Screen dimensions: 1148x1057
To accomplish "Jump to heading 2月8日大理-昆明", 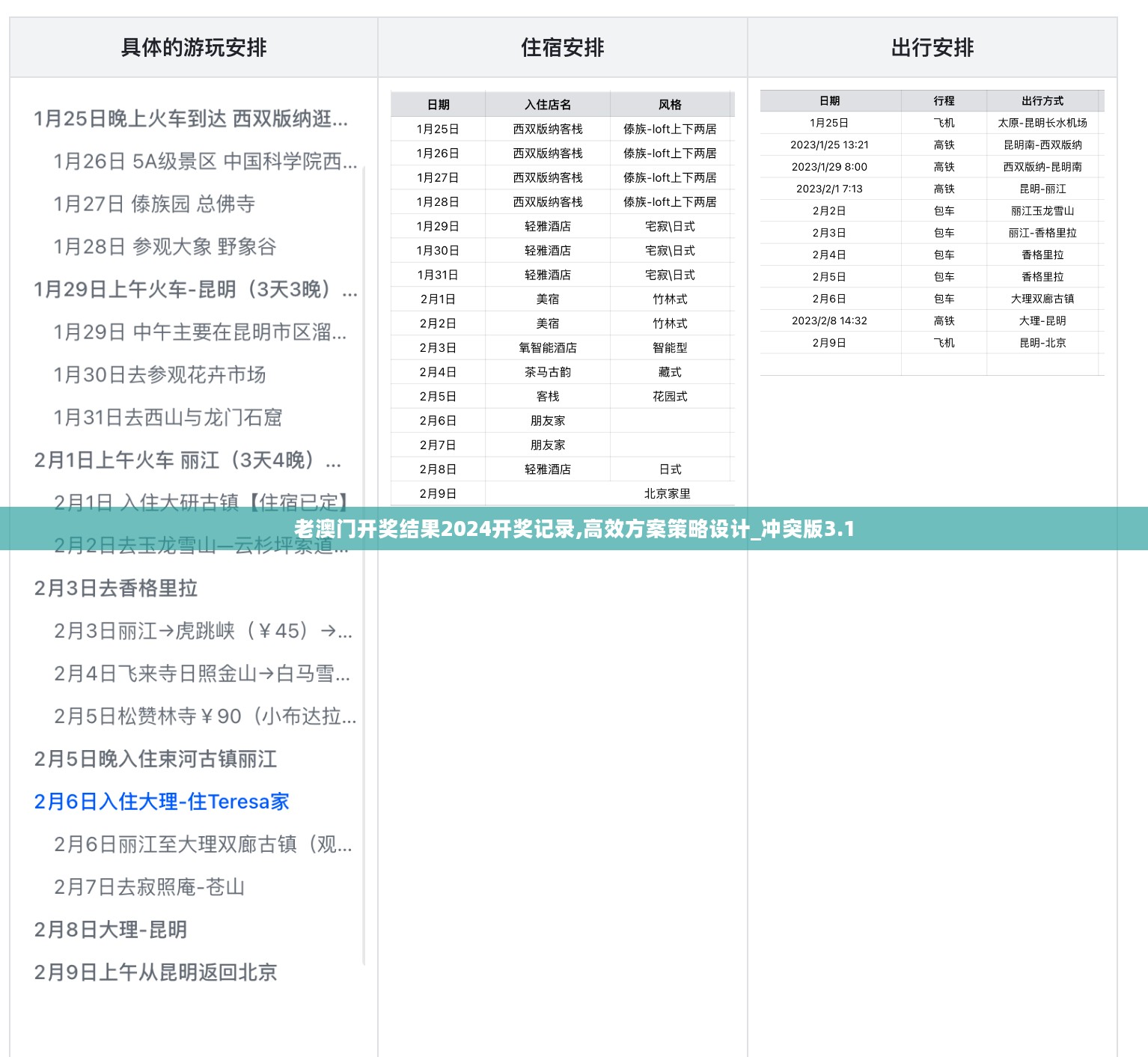I will tap(111, 929).
